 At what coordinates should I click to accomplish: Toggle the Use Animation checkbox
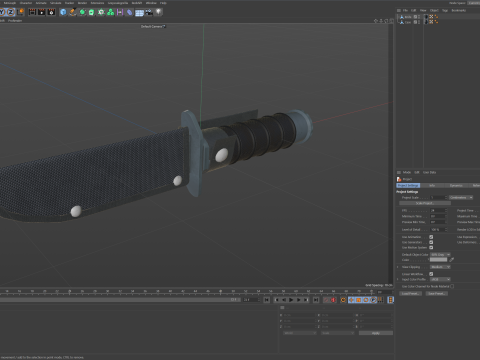point(431,237)
